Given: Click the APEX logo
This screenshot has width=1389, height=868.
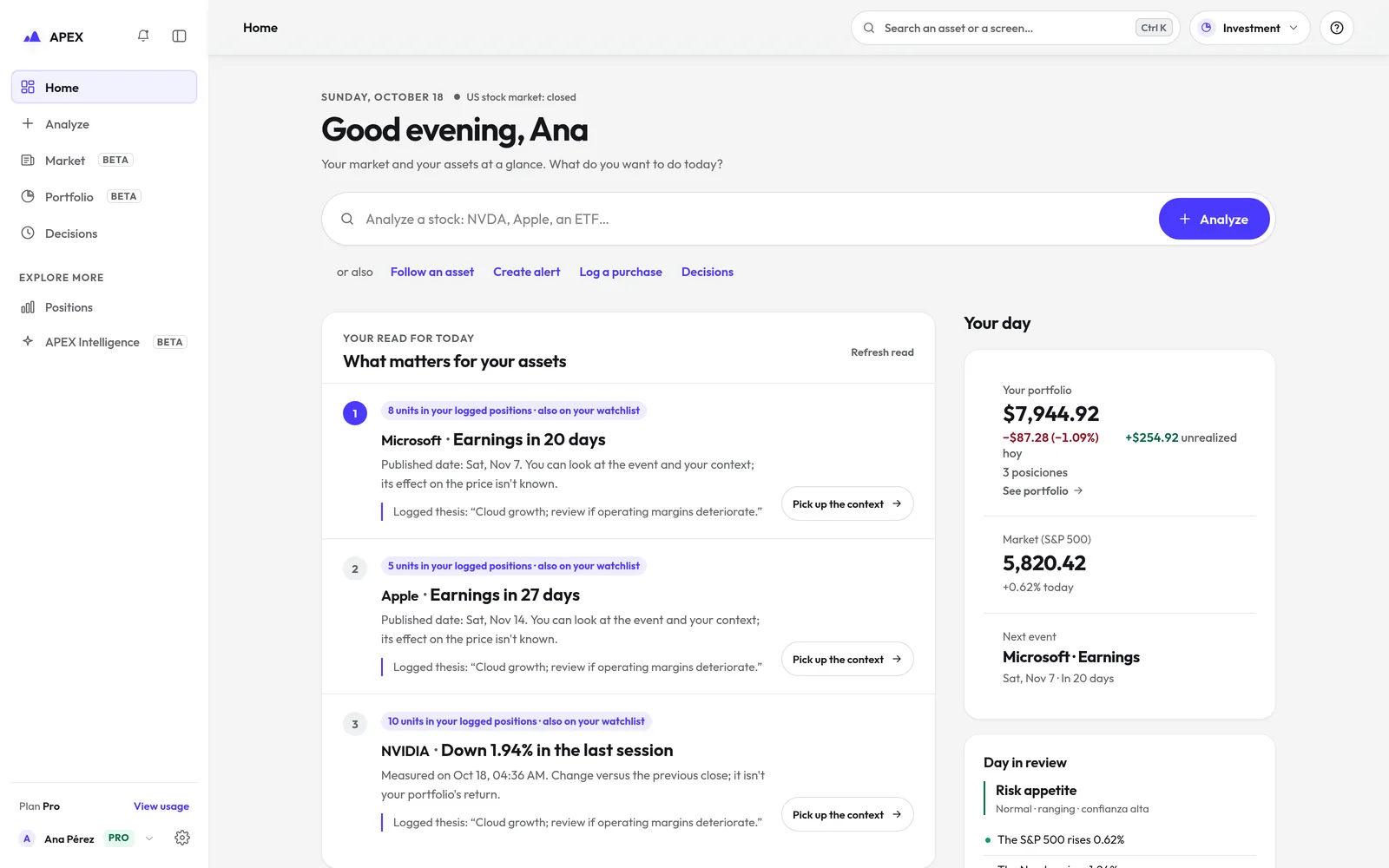Looking at the screenshot, I should click(53, 36).
